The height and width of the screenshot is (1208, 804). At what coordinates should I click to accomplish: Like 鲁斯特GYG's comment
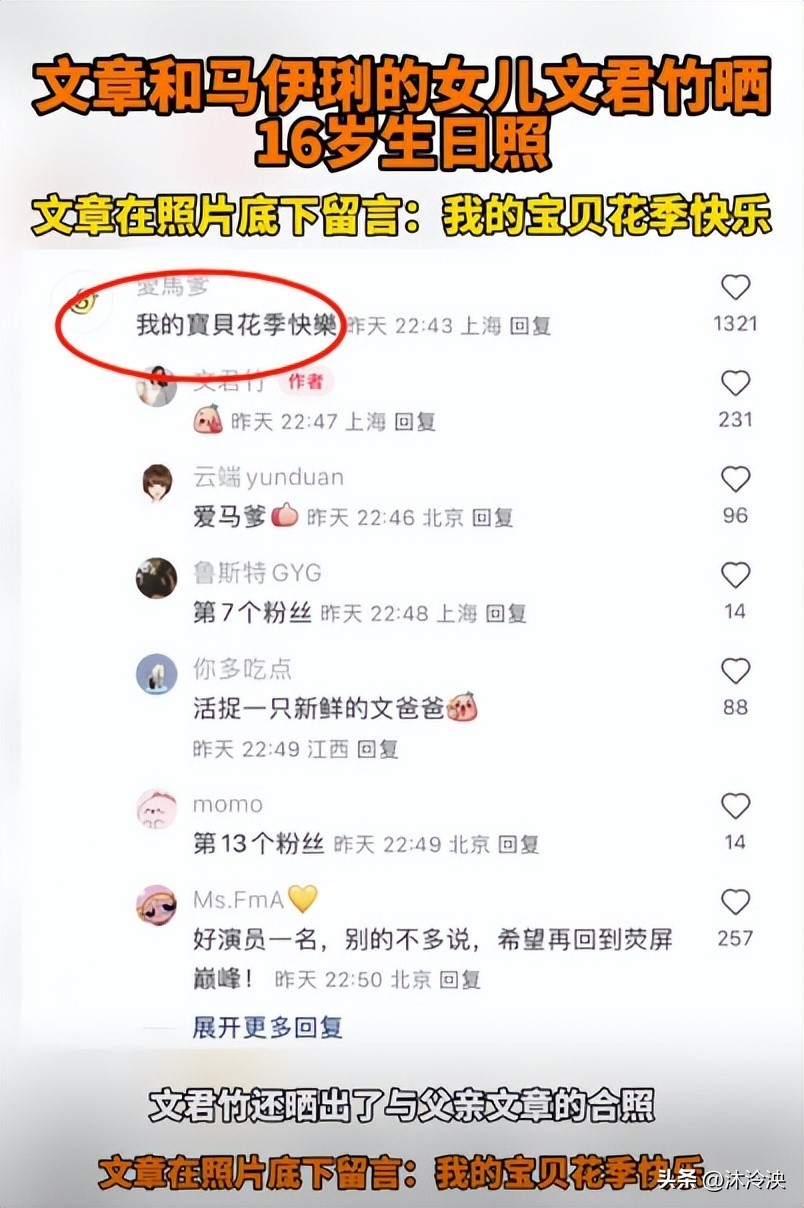tap(735, 576)
